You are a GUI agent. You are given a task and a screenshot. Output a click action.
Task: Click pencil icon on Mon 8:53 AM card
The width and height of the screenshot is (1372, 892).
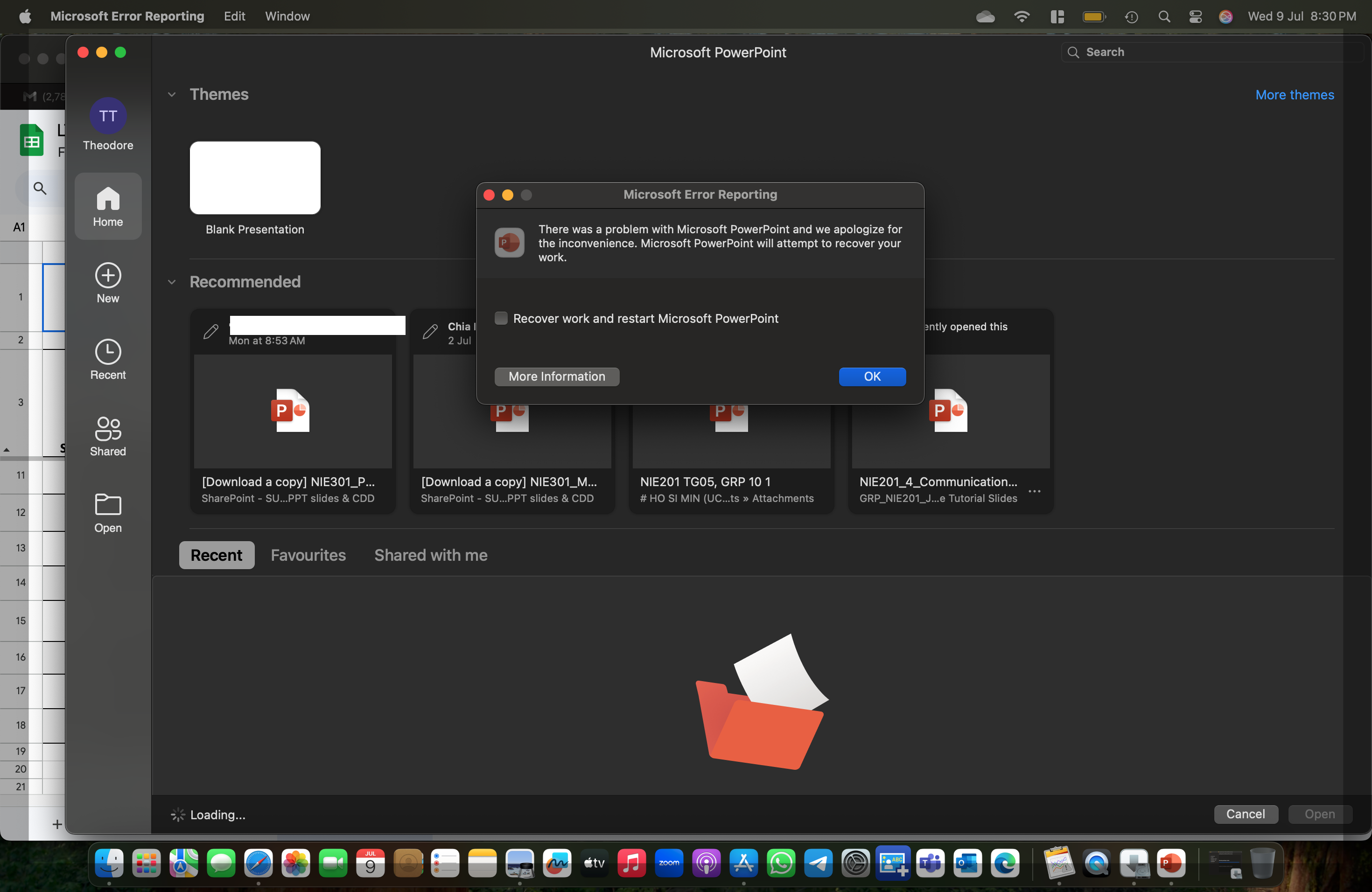pyautogui.click(x=211, y=332)
